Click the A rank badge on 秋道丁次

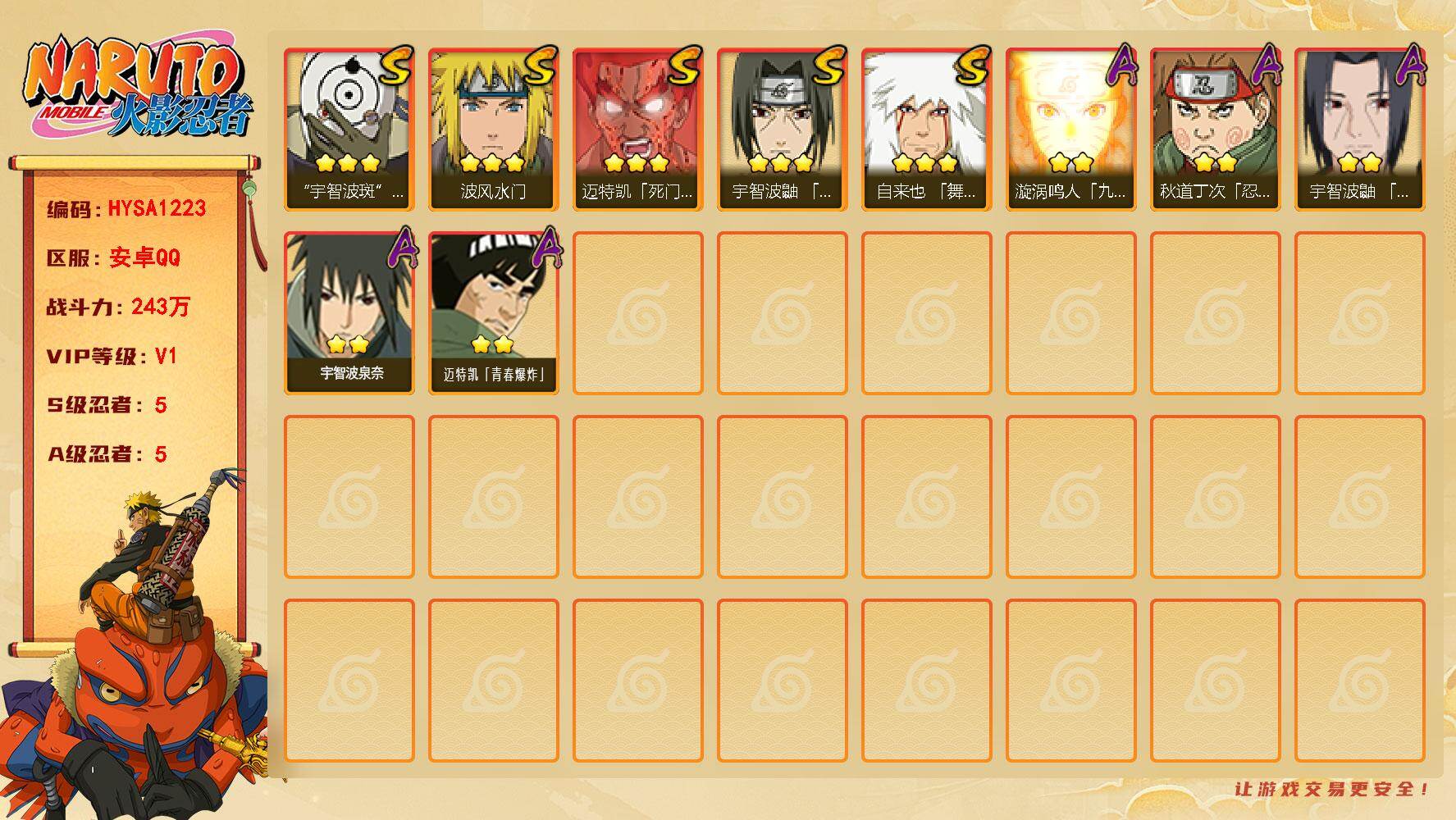pyautogui.click(x=1264, y=66)
